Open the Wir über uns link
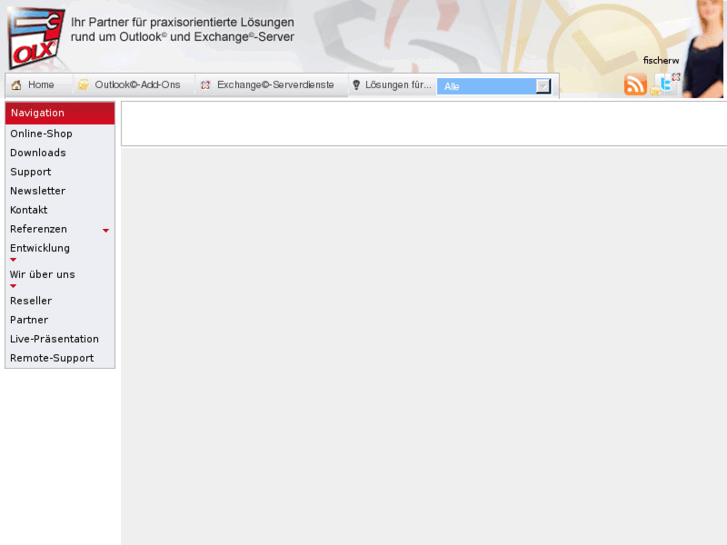The width and height of the screenshot is (727, 545). coord(42,274)
